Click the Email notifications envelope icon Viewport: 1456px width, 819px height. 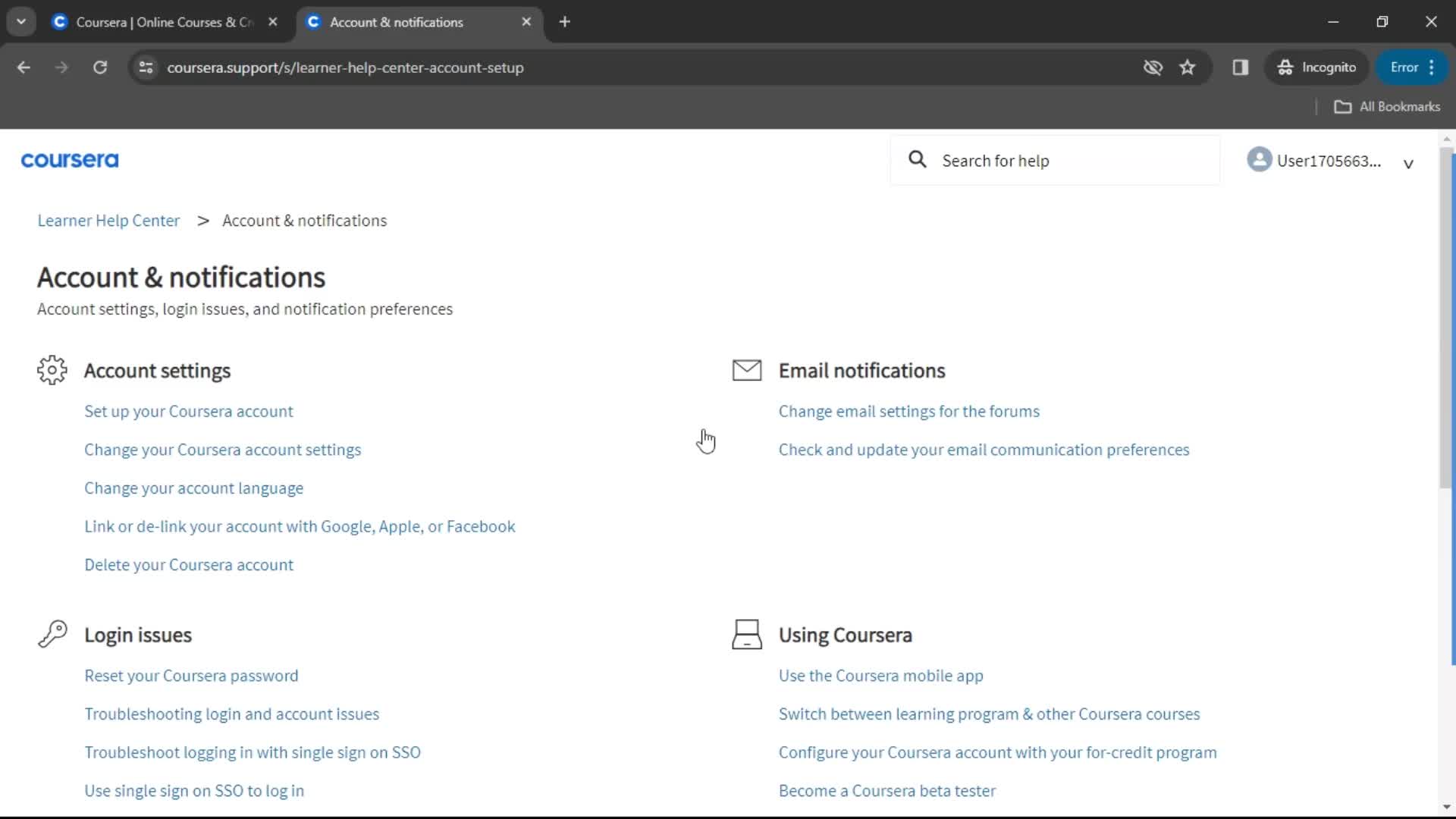(x=747, y=370)
